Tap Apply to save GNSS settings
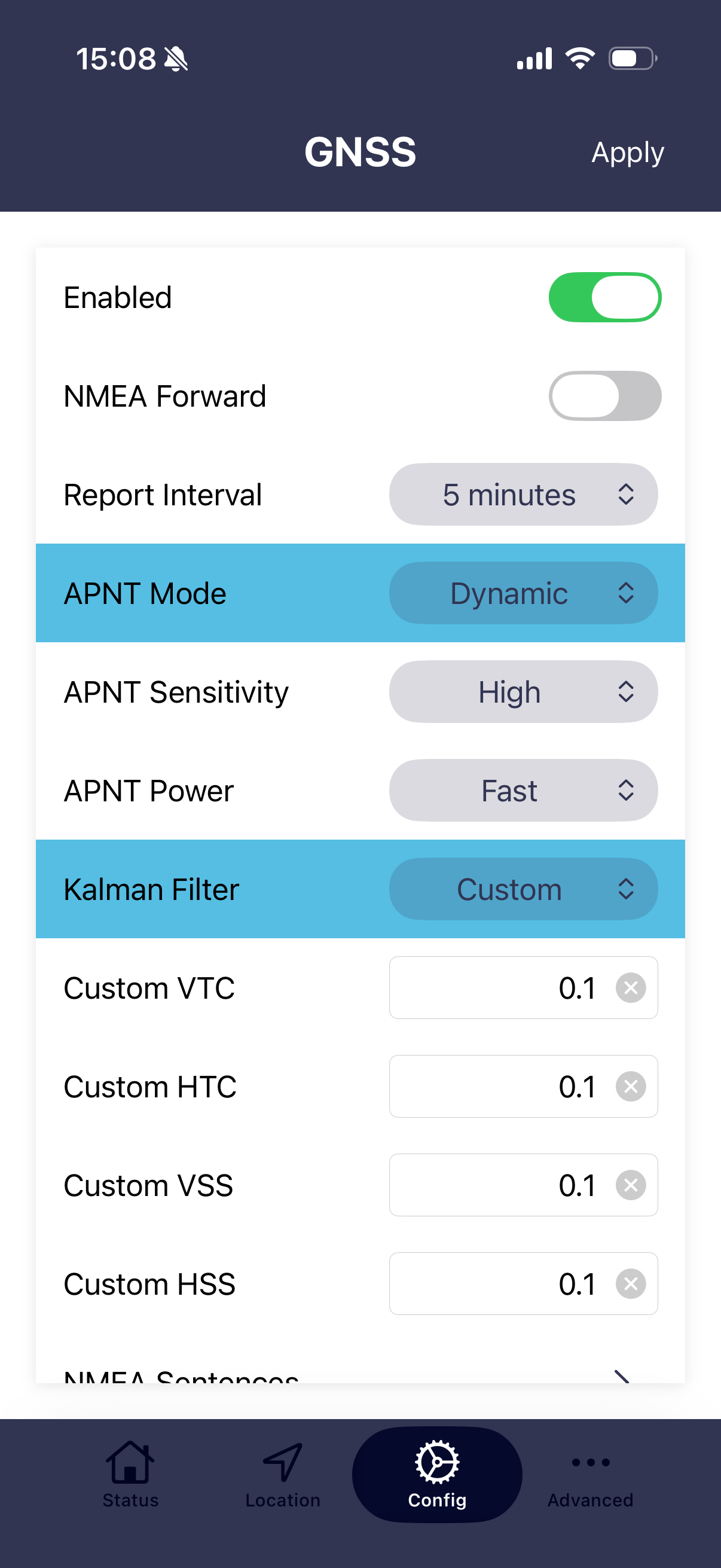This screenshot has height=1568, width=721. point(627,152)
